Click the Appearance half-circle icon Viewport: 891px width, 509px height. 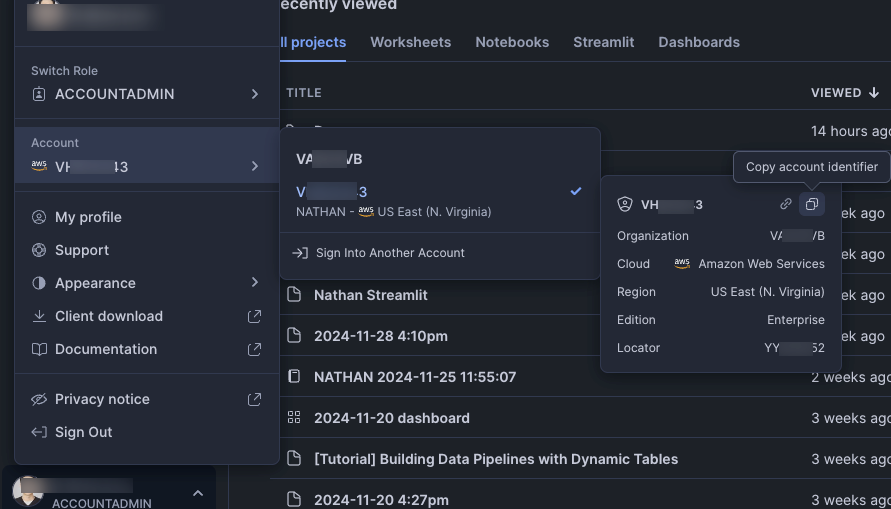click(39, 283)
